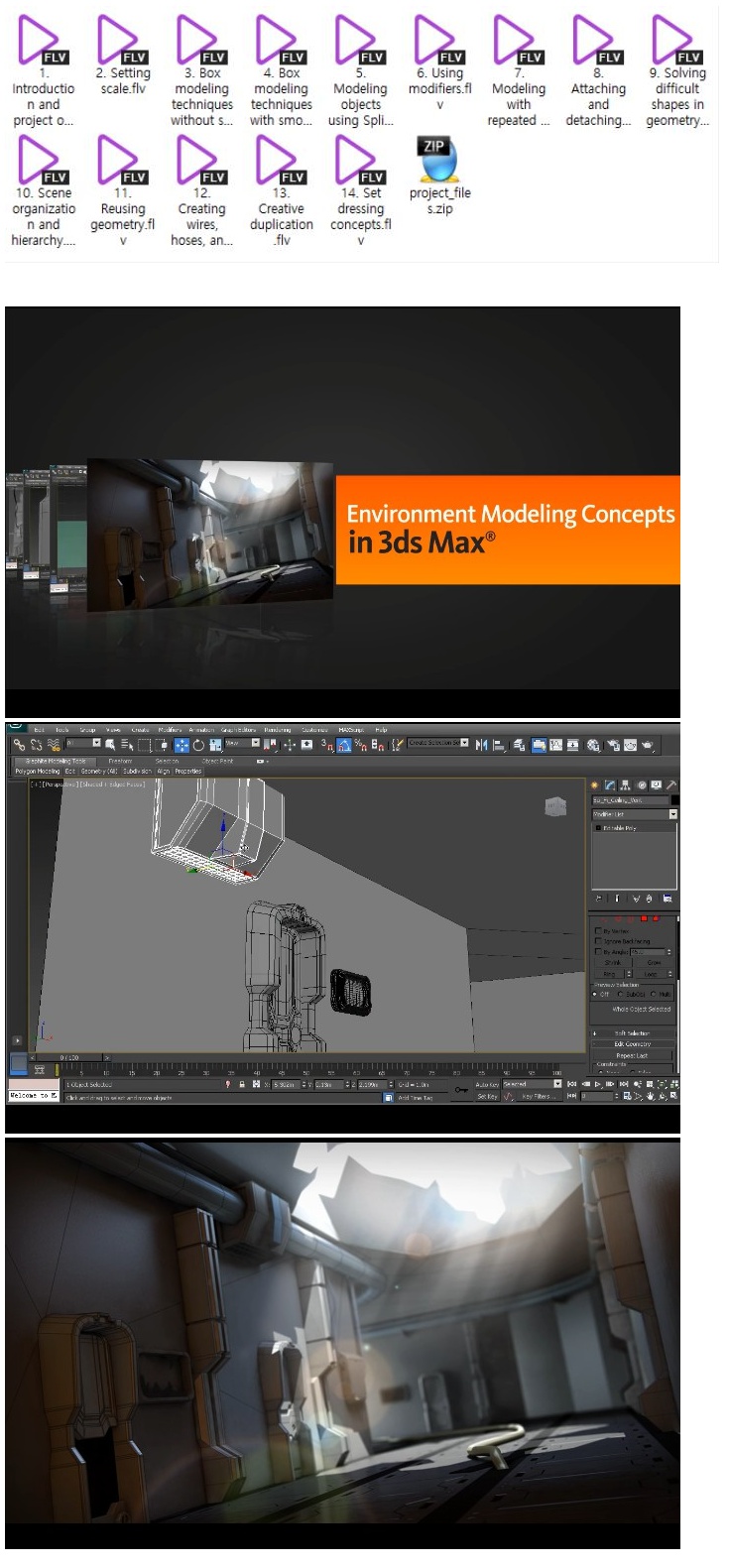Pick the Select and Uniform Scale tool
Image resolution: width=729 pixels, height=1568 pixels.
pos(215,744)
